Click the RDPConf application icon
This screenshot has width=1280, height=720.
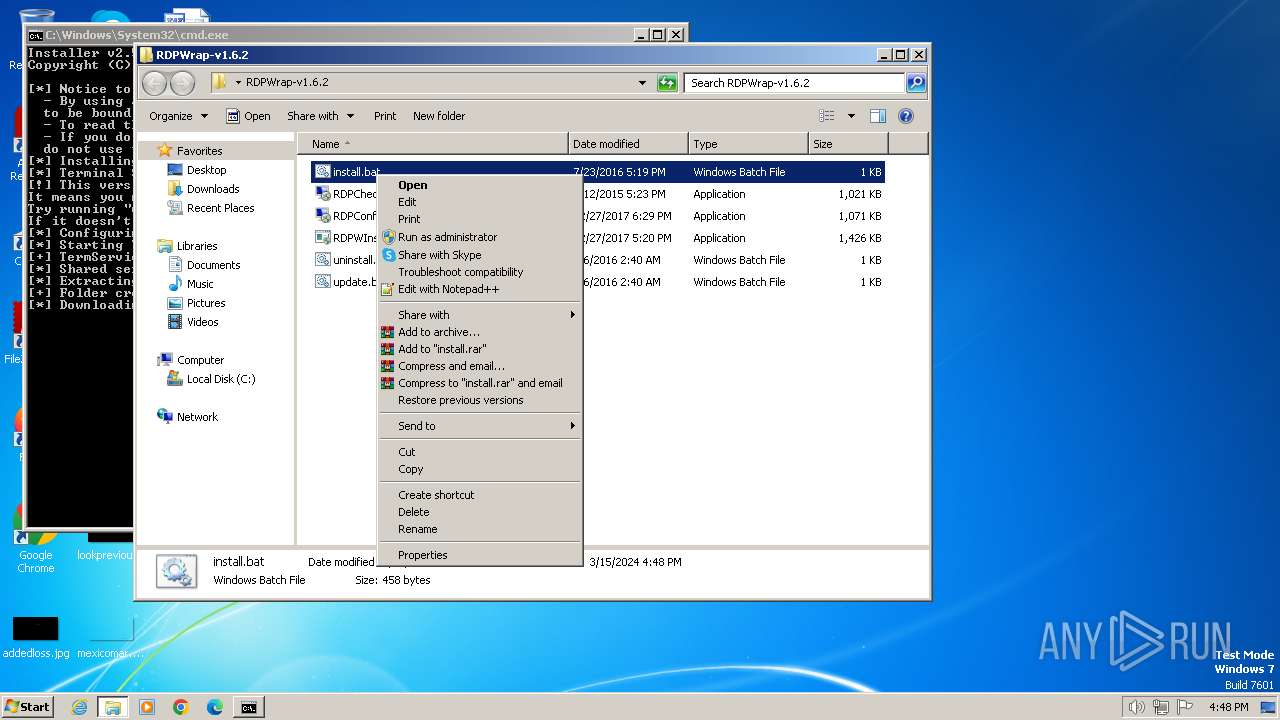click(323, 216)
